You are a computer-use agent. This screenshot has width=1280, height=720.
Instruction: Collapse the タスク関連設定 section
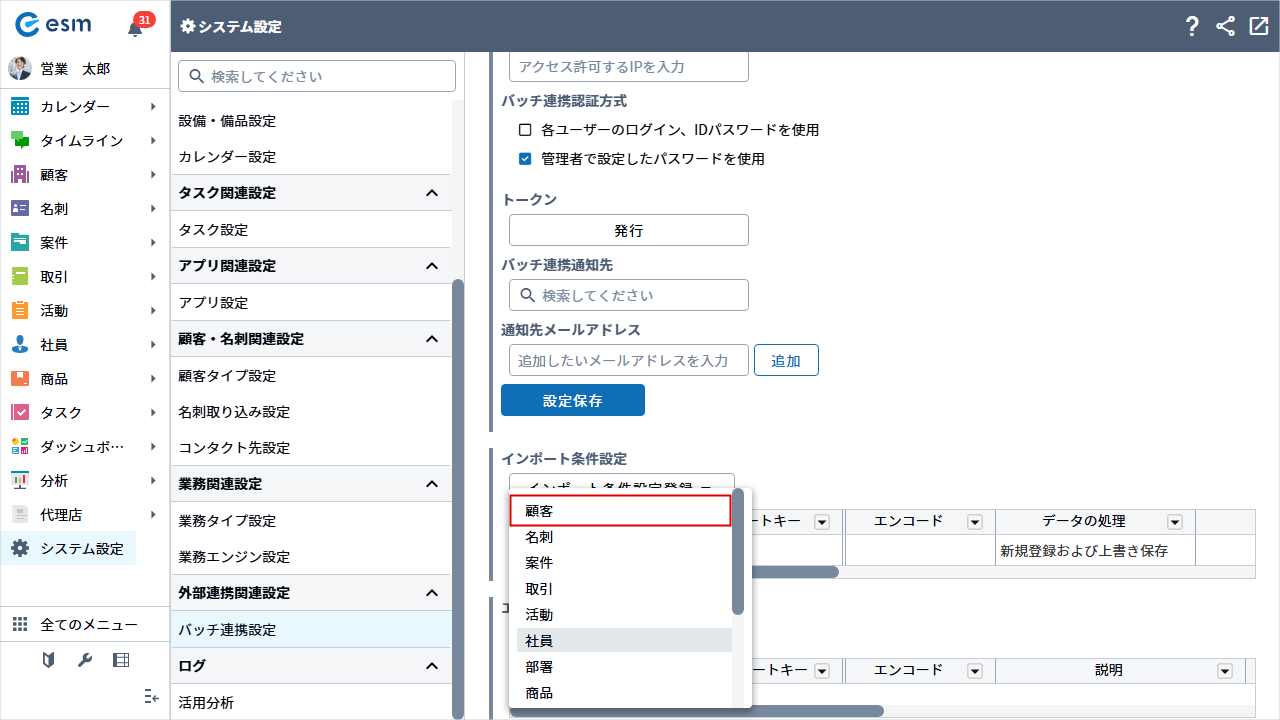point(432,193)
